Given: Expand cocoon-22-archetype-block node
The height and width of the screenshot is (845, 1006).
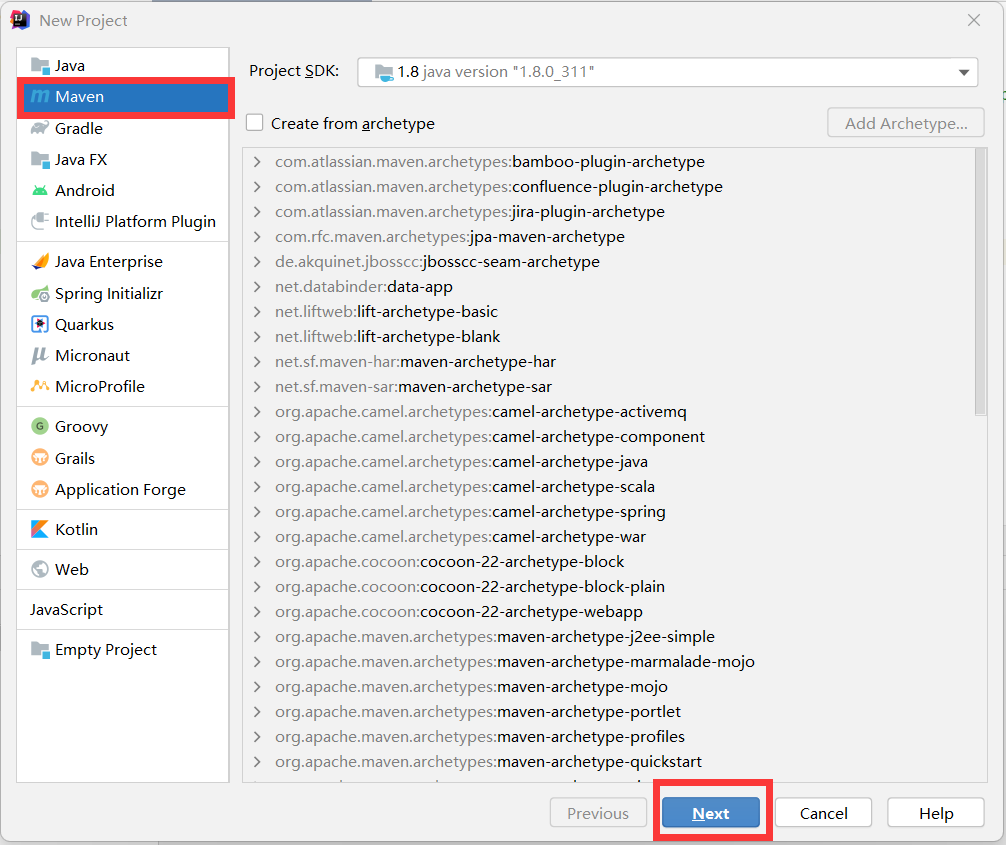Looking at the screenshot, I should [257, 562].
